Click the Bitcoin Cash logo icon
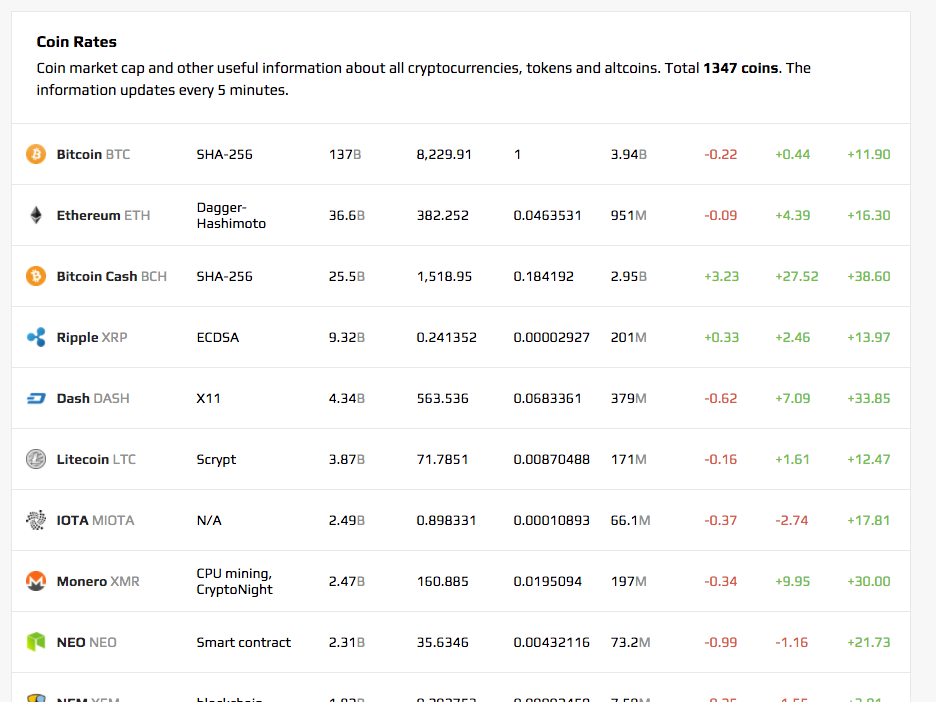This screenshot has height=702, width=936. pyautogui.click(x=36, y=276)
